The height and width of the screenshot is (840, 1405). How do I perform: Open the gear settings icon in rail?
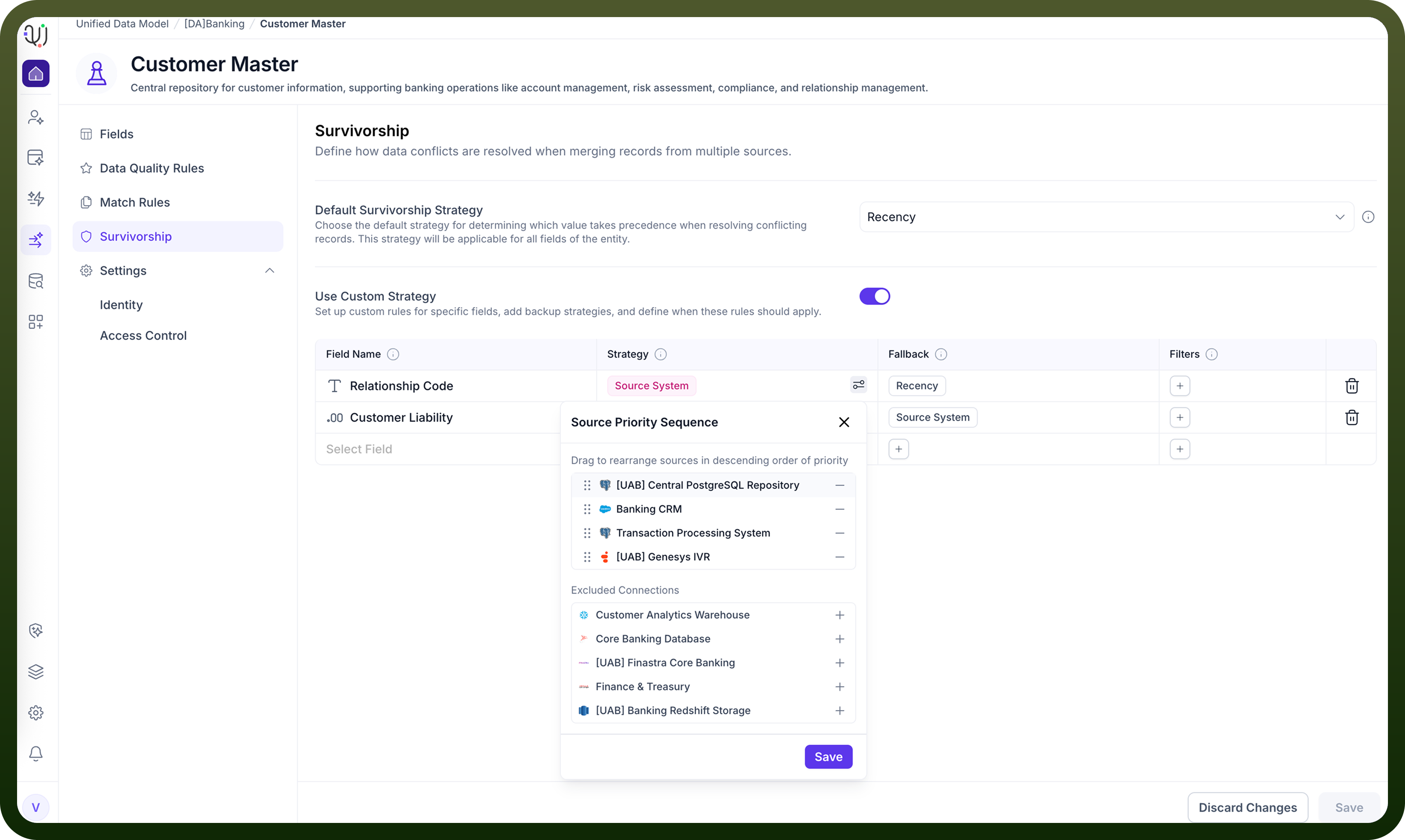(x=36, y=713)
